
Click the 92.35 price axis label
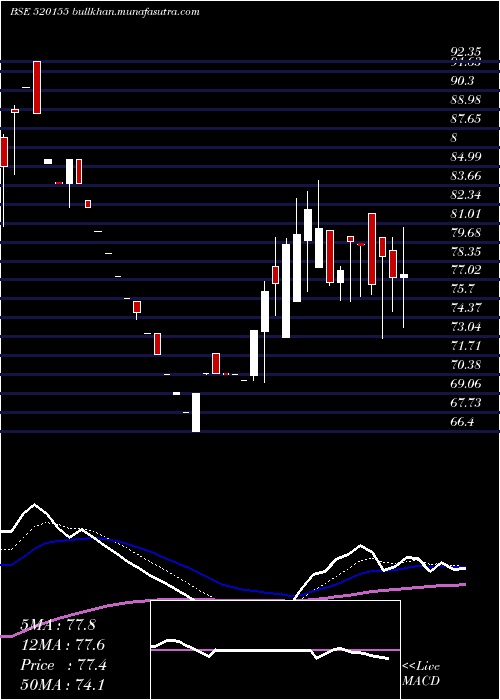click(466, 51)
